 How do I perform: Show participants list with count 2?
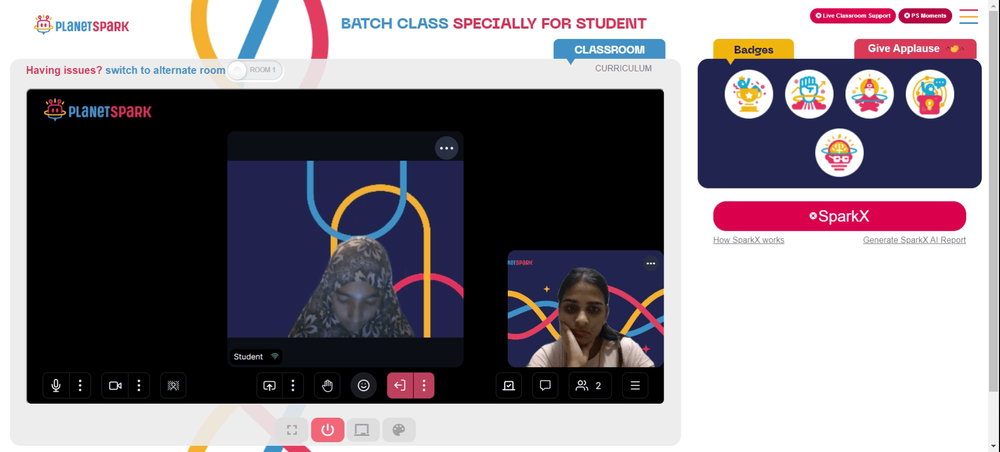point(590,386)
